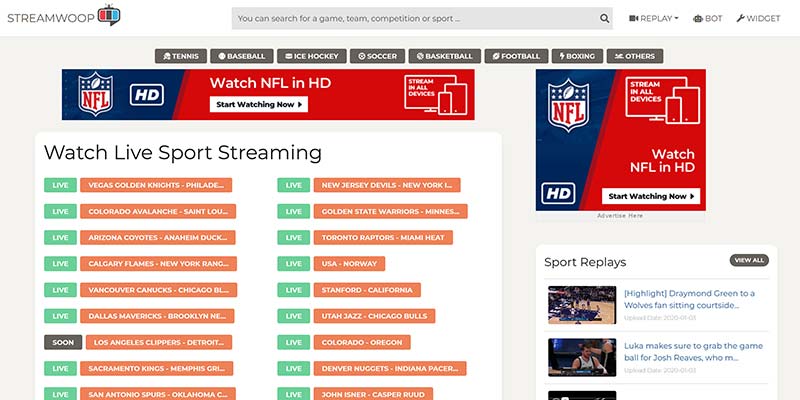Open Draymond Green highlight thumbnail
800x400 pixels.
tap(582, 305)
